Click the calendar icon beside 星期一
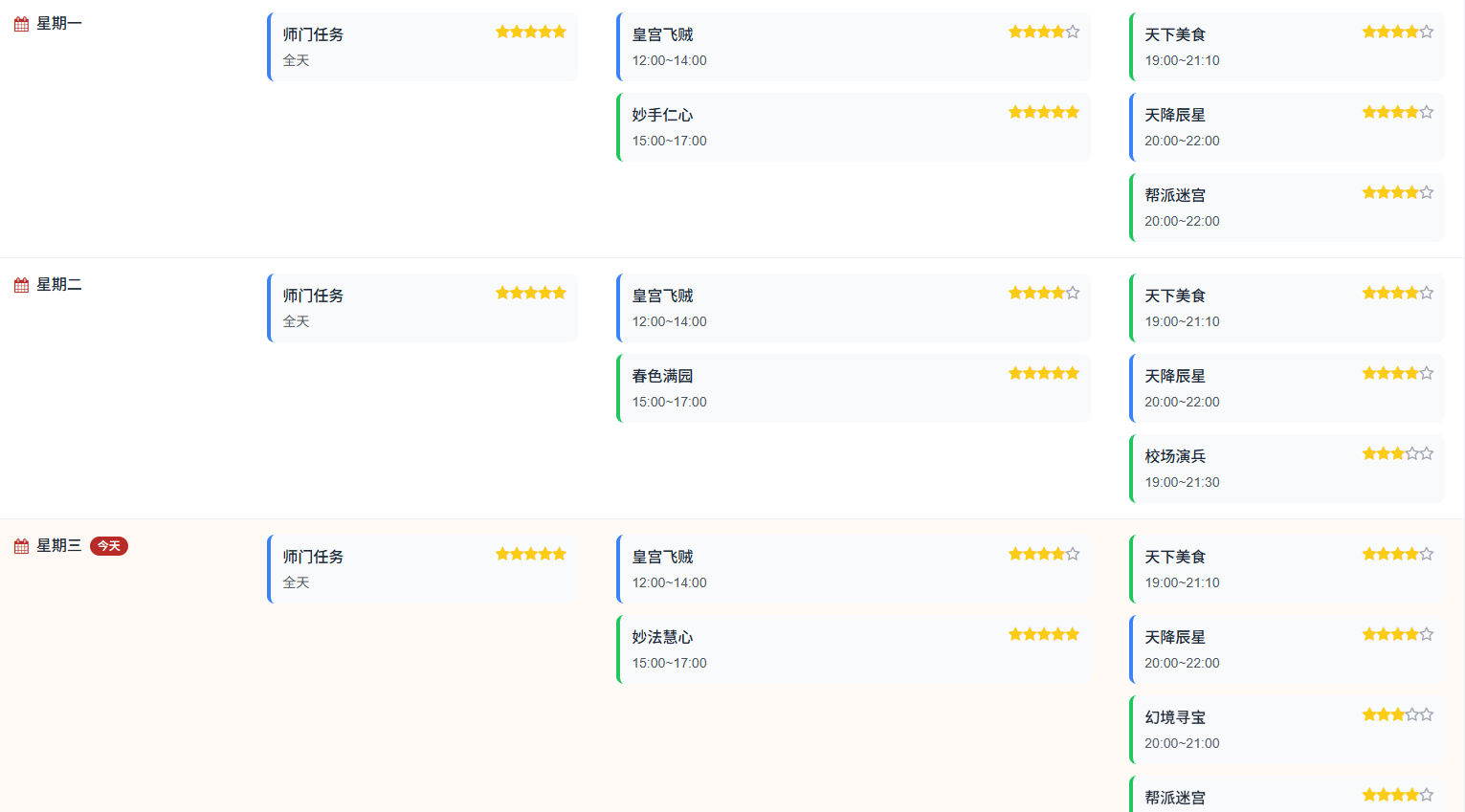 tap(21, 24)
